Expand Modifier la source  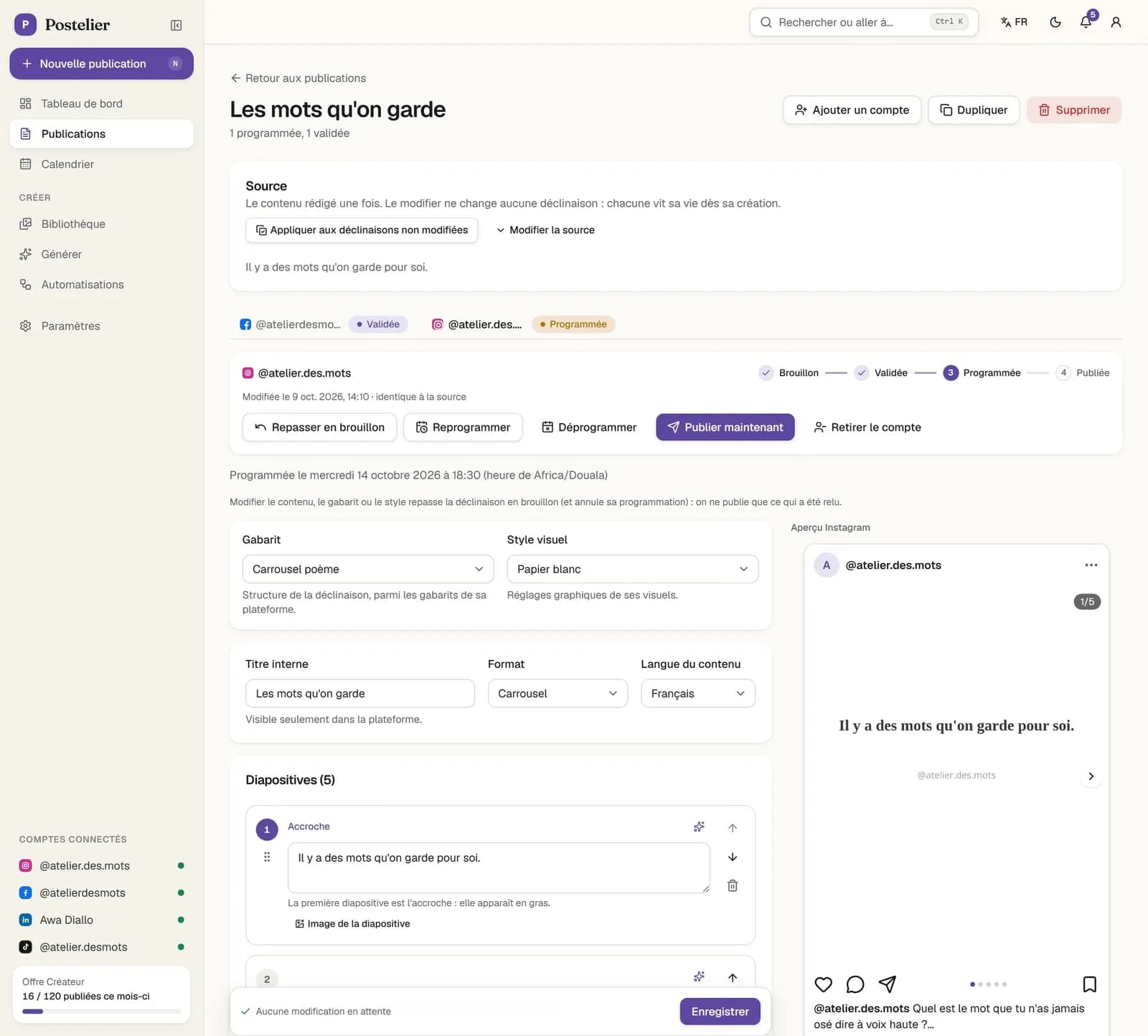point(546,230)
